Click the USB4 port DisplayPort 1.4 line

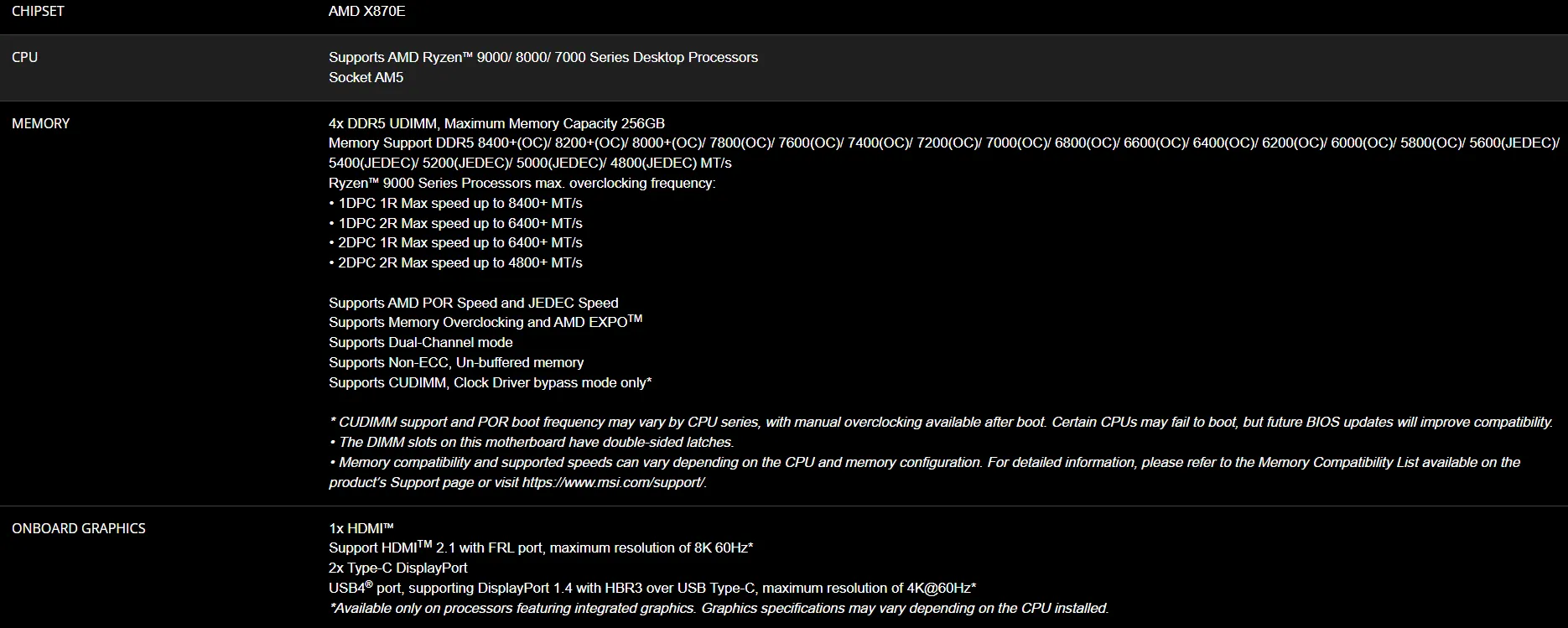[652, 588]
